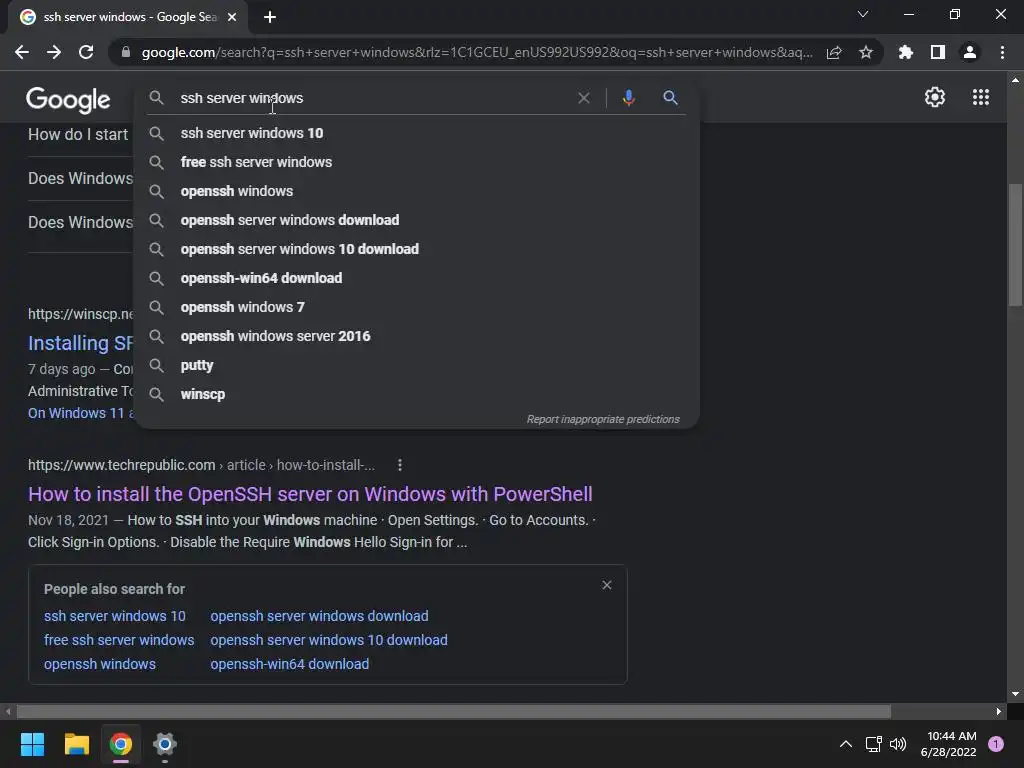This screenshot has height=768, width=1024.
Task: Toggle the Chrome side panel
Action: point(938,52)
